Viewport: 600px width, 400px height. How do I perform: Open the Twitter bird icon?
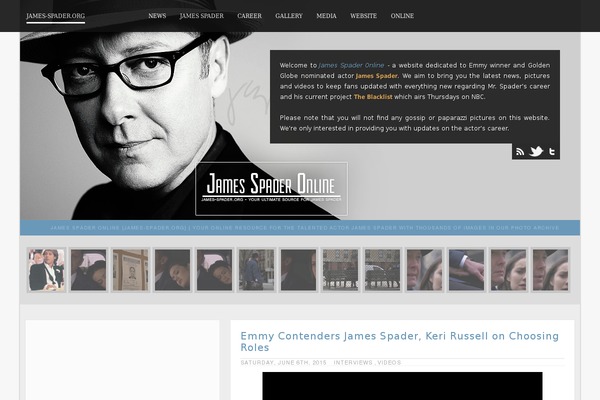tap(536, 152)
